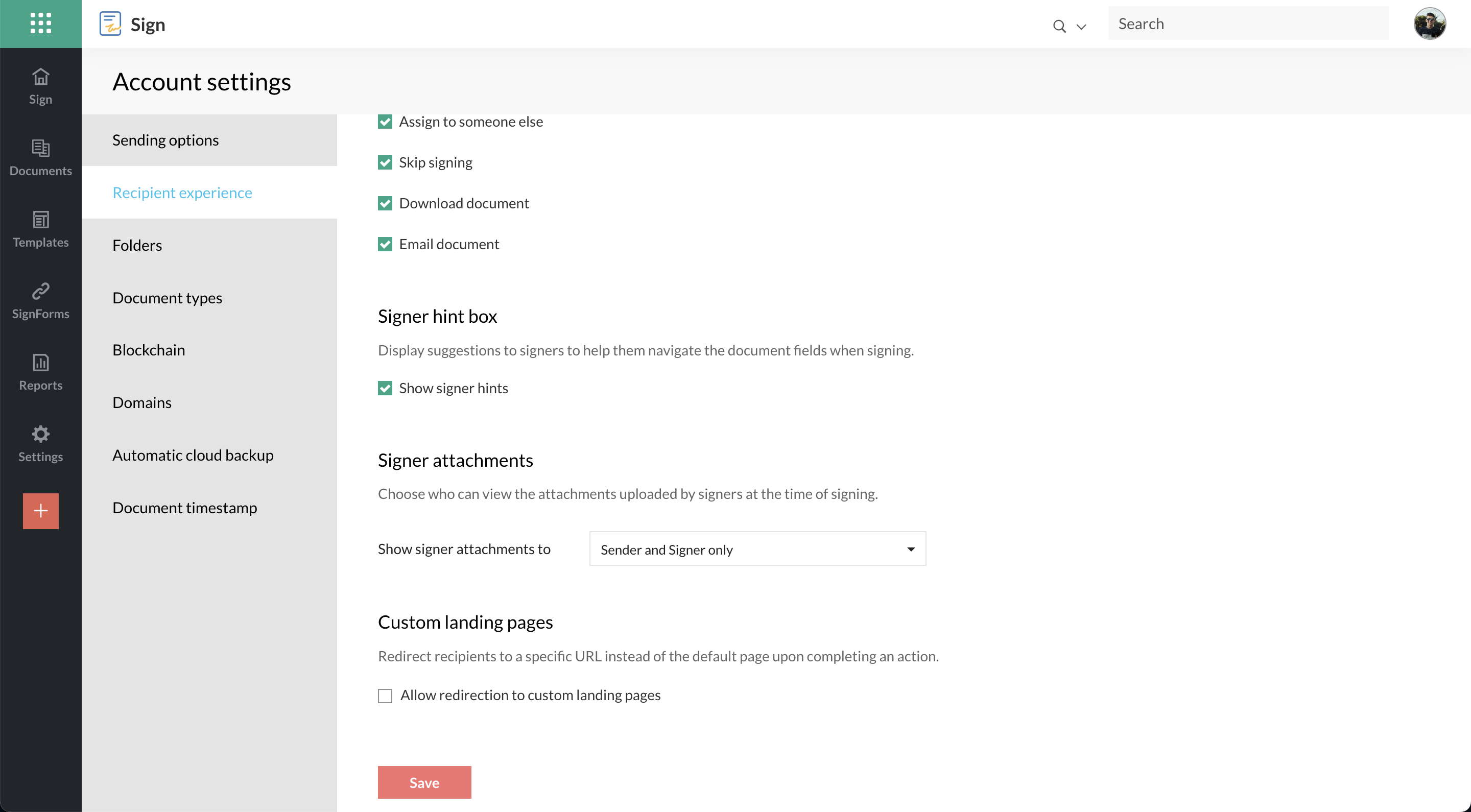1471x812 pixels.
Task: Uncheck Download document checkbox
Action: [x=385, y=203]
